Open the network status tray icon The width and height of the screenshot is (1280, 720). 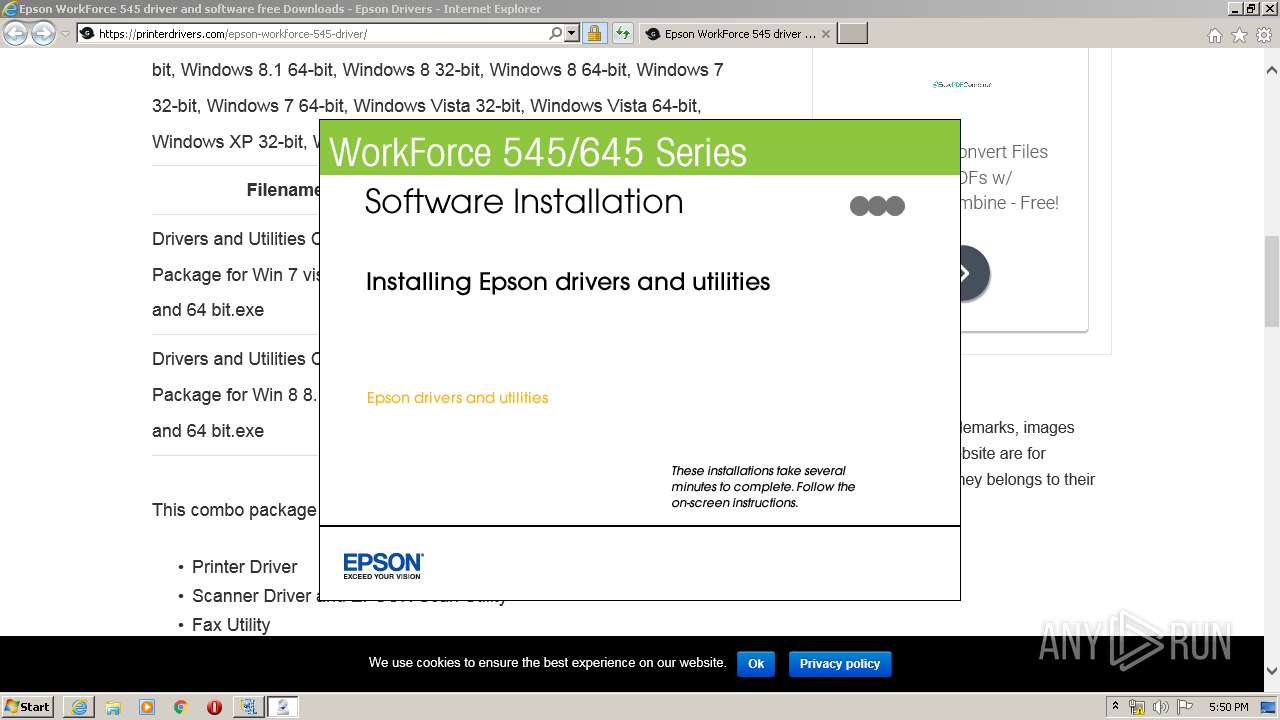pos(1137,707)
